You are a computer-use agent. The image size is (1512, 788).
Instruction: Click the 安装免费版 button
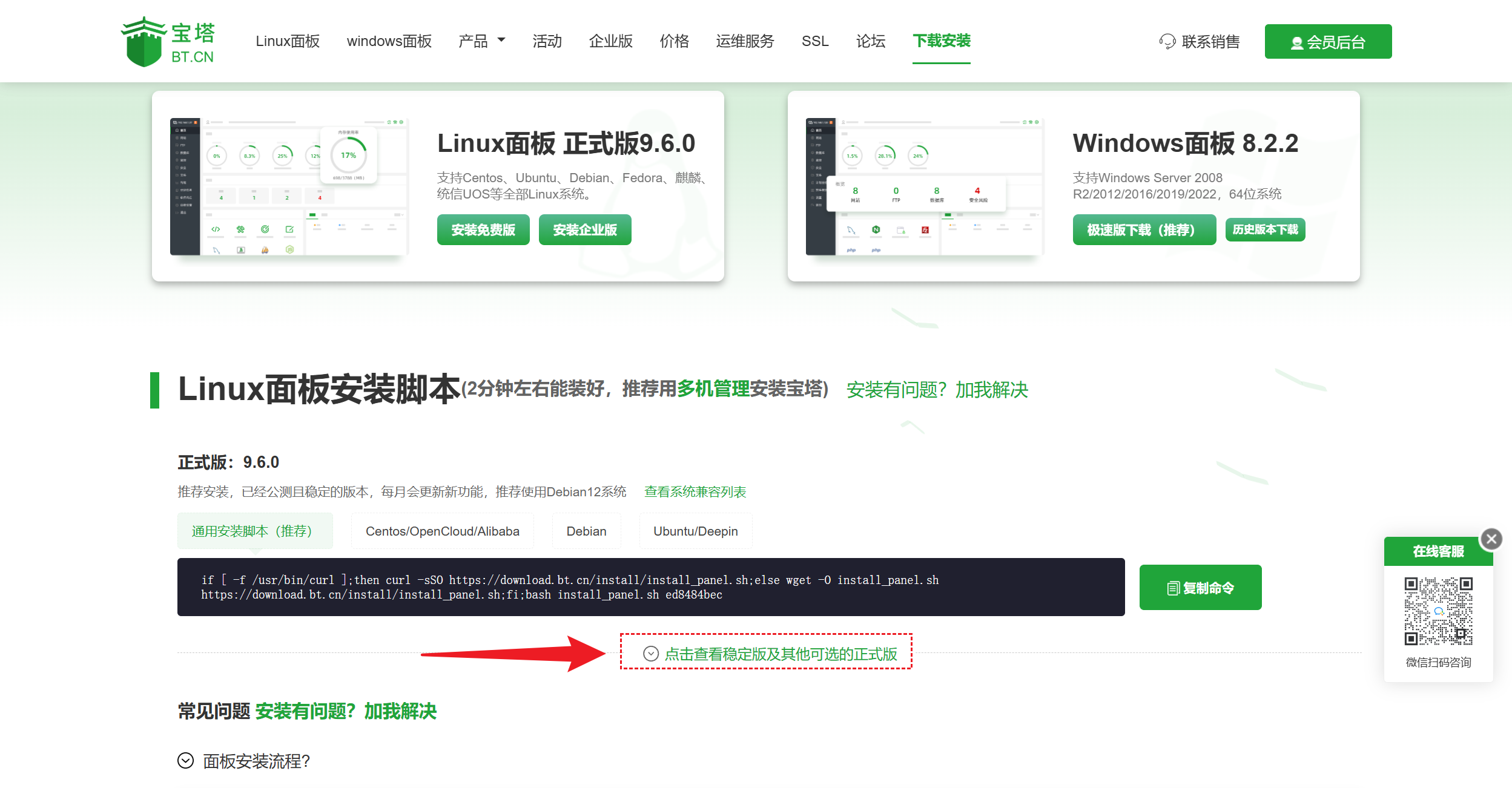click(x=483, y=230)
